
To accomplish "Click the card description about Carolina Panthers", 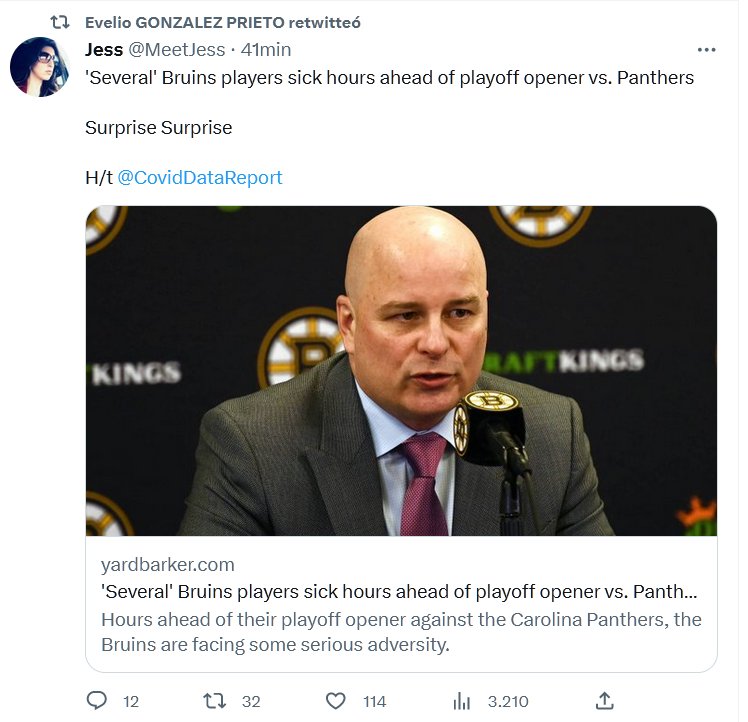I will point(401,631).
